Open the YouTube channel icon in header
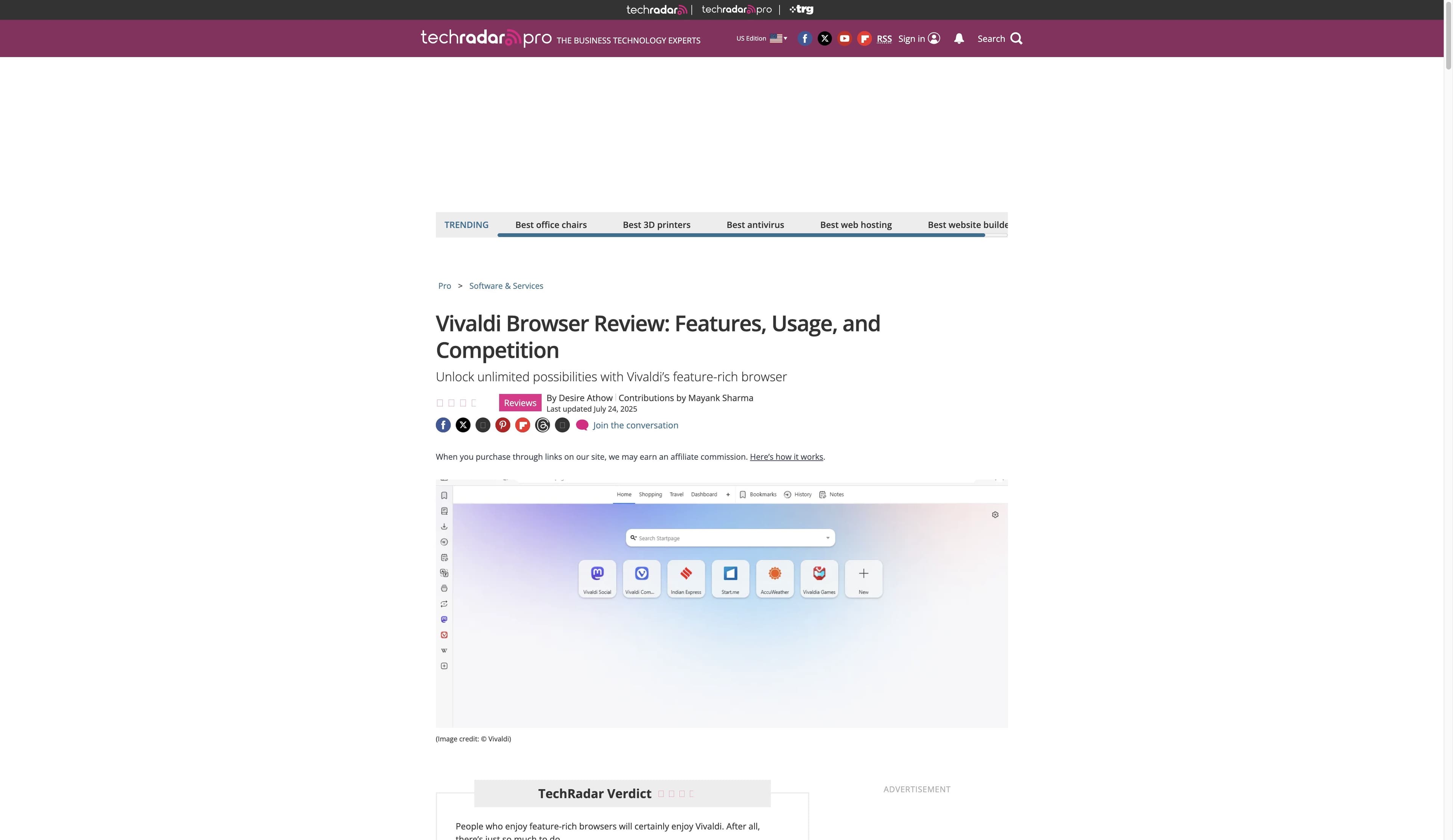Viewport: 1453px width, 840px height. tap(845, 39)
